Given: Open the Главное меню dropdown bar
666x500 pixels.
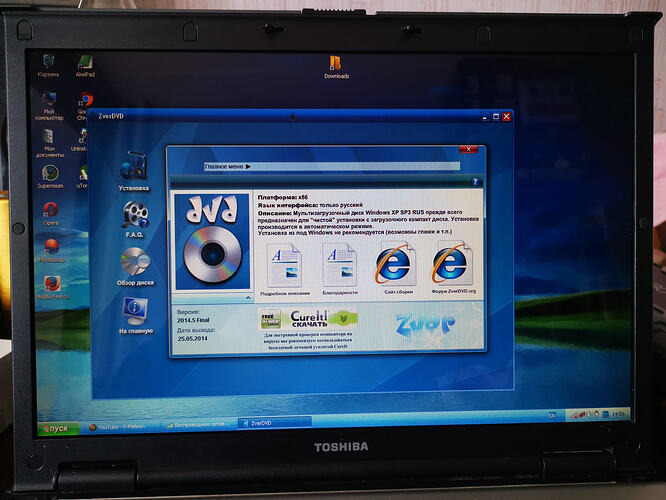Looking at the screenshot, I should (331, 167).
